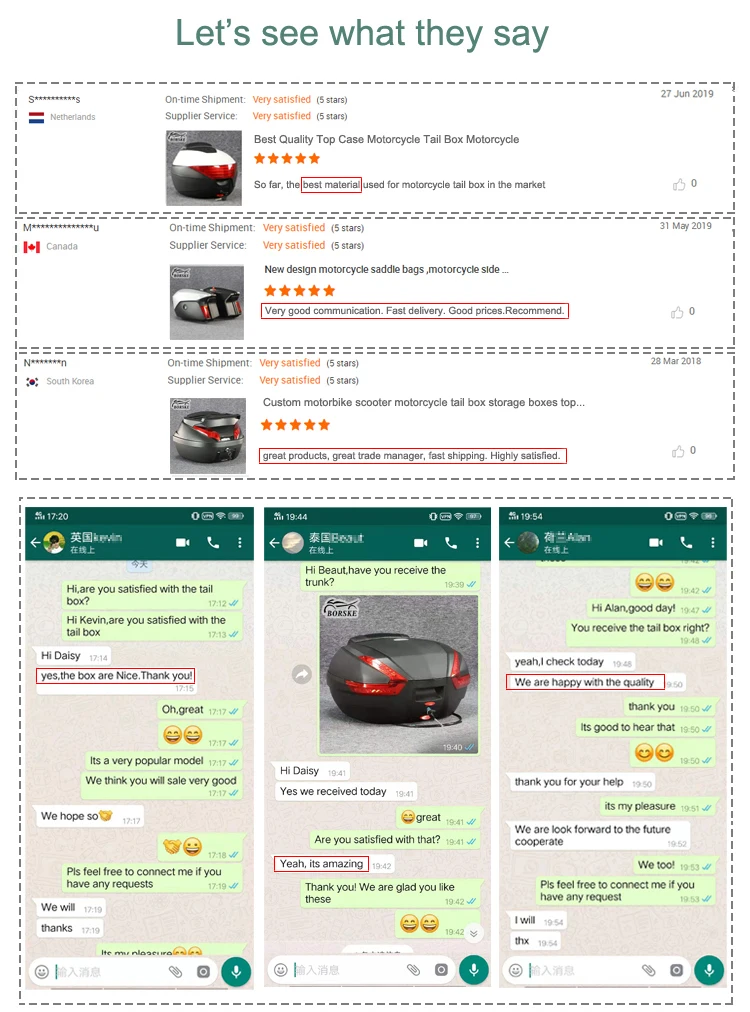Open New design motorcycle saddle bags link
Screen dimensions: 750x1012
[x=386, y=270]
